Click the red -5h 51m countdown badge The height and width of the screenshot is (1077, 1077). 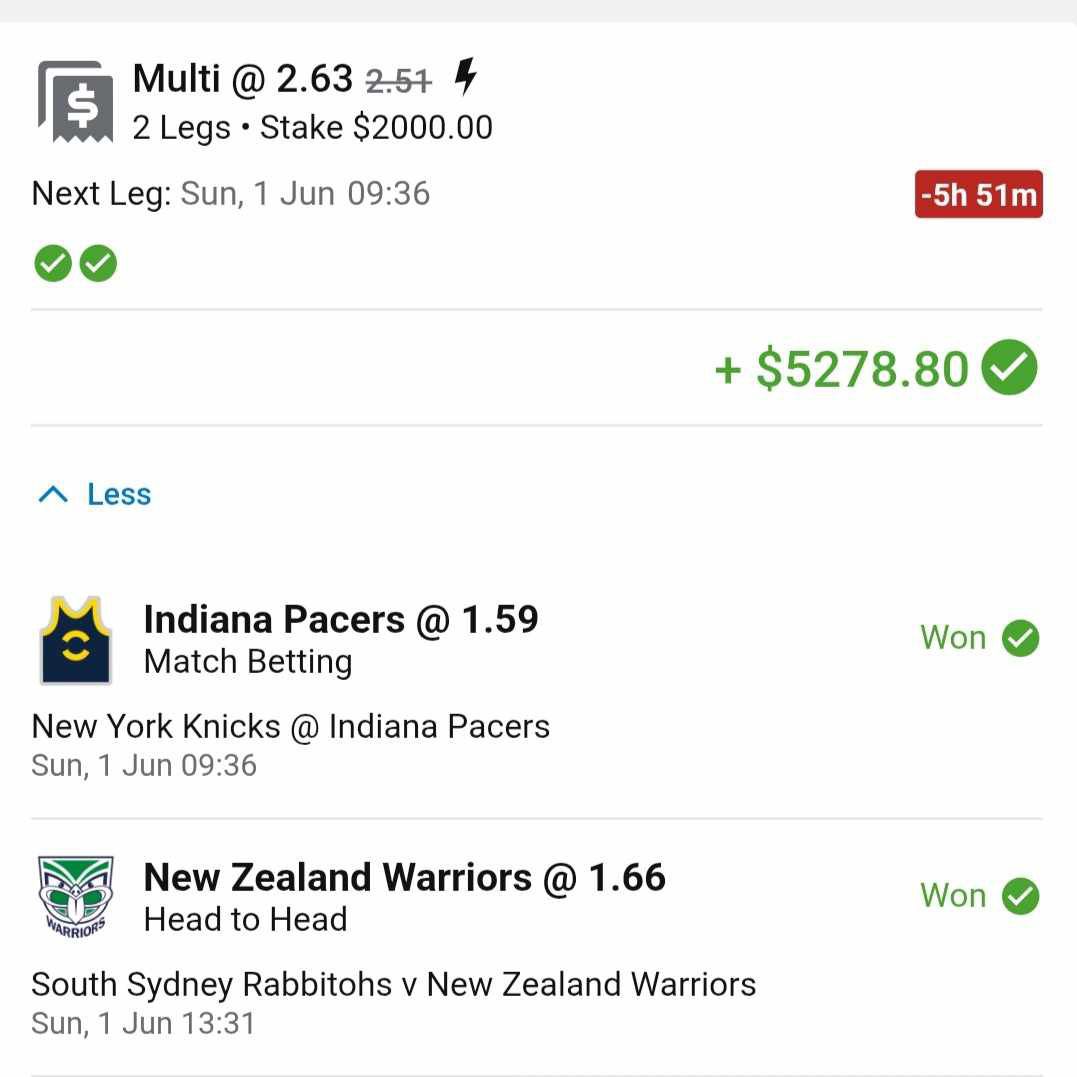pyautogui.click(x=978, y=194)
